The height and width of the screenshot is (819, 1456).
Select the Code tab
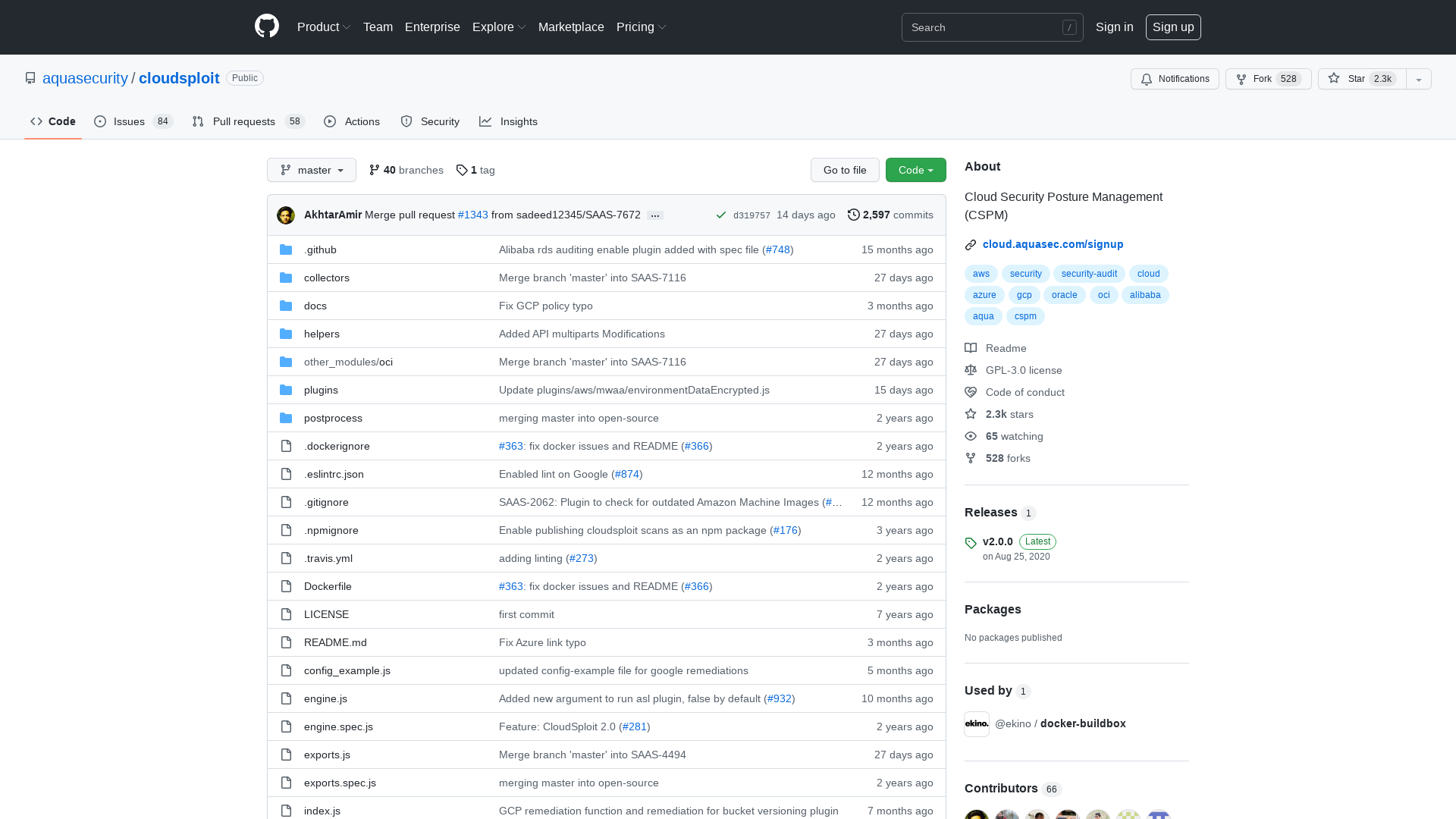[53, 121]
